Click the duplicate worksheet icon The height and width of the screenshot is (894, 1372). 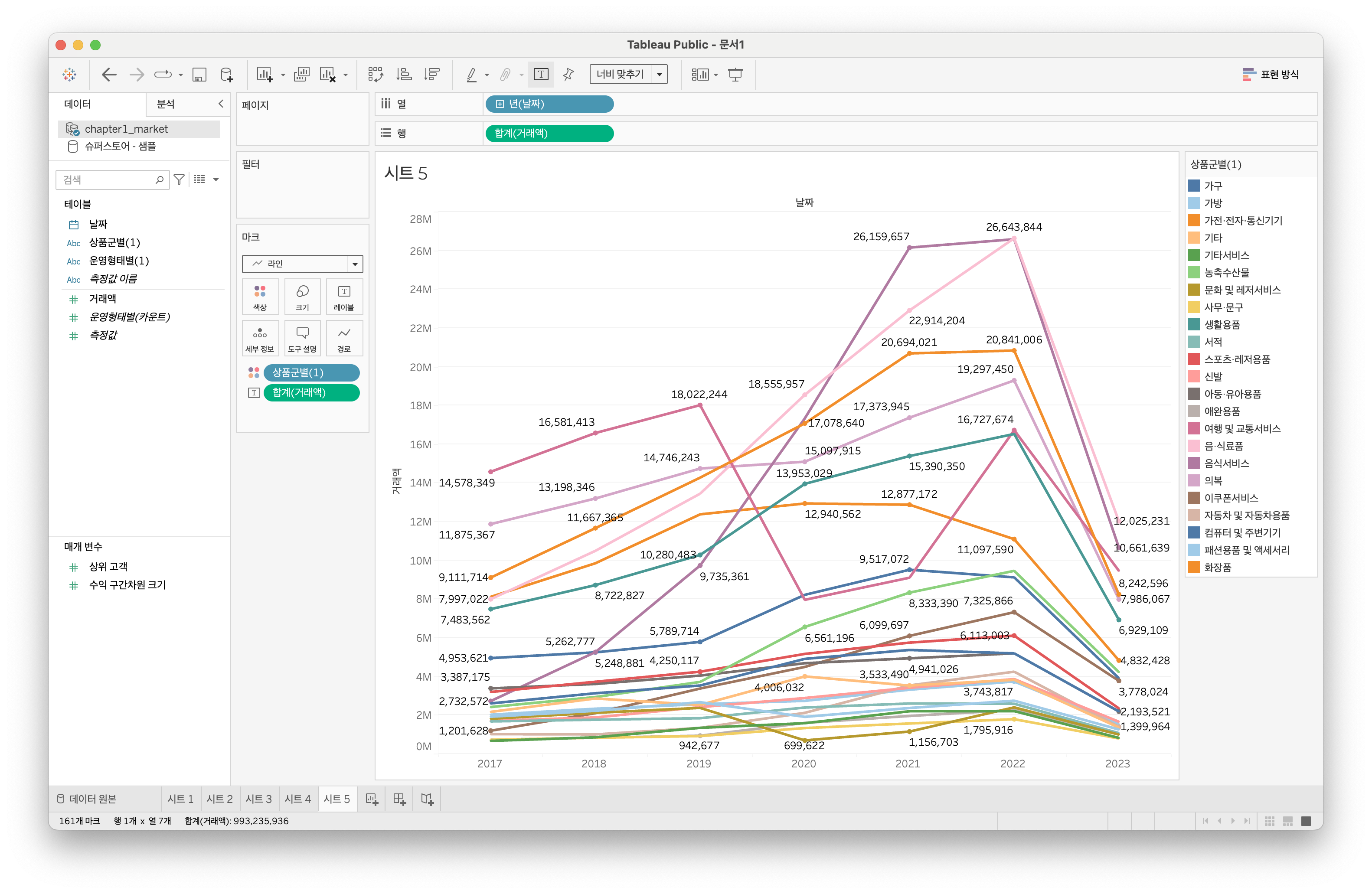click(301, 75)
